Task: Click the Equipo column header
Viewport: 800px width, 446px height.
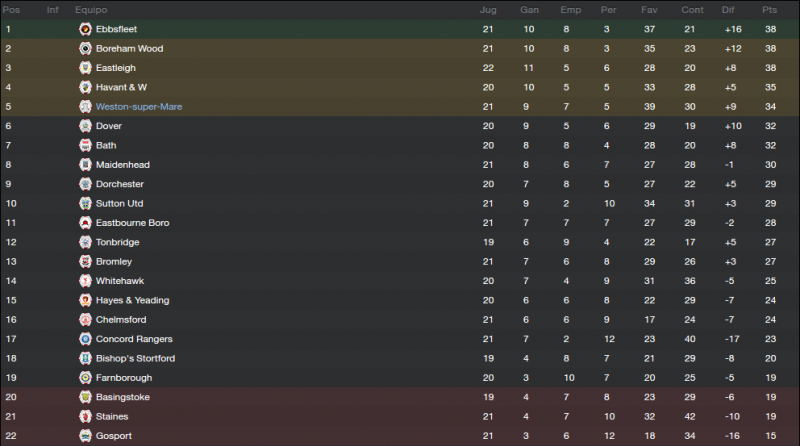Action: coord(91,10)
